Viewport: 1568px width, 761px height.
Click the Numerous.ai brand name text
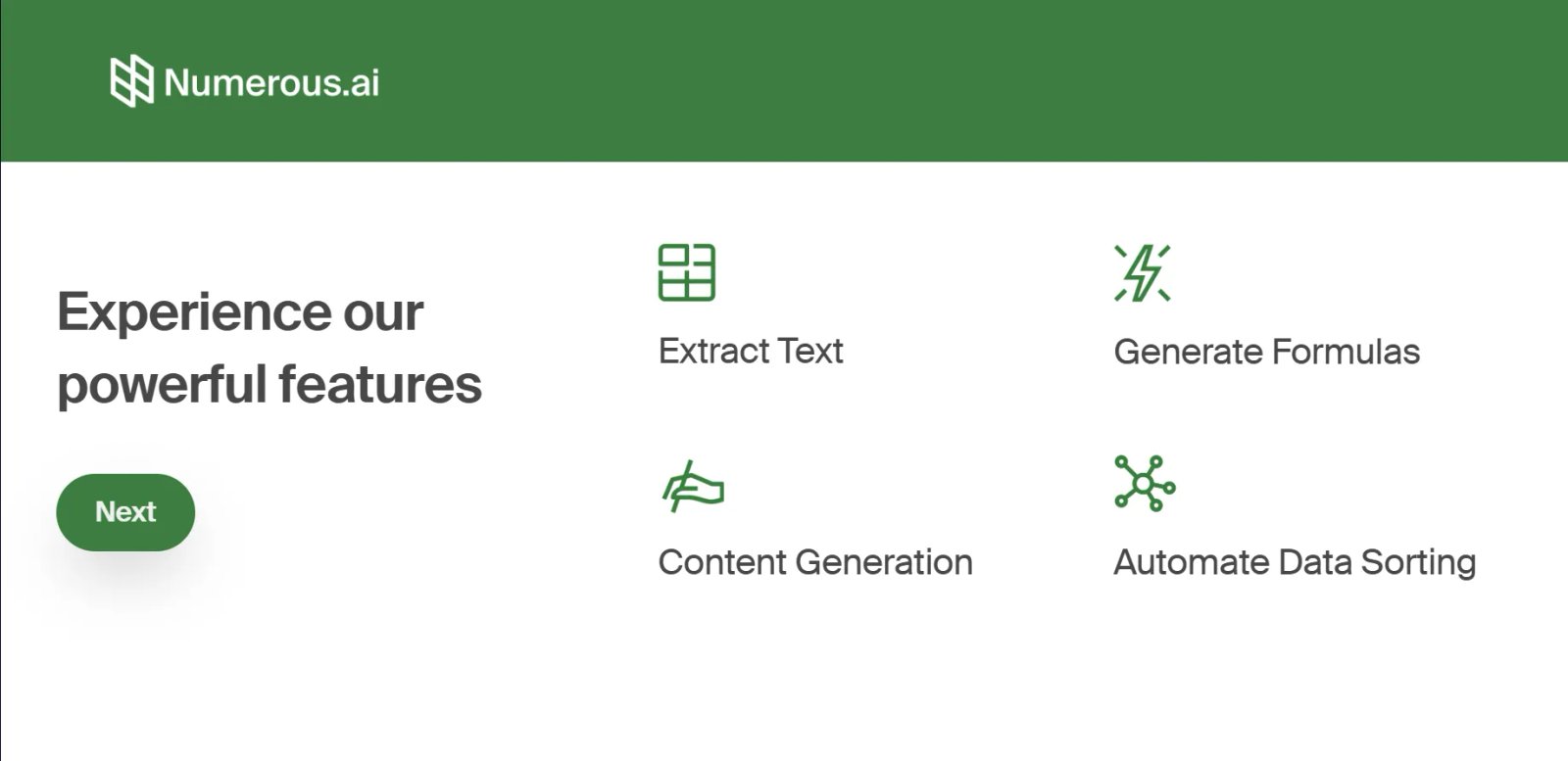click(x=271, y=83)
